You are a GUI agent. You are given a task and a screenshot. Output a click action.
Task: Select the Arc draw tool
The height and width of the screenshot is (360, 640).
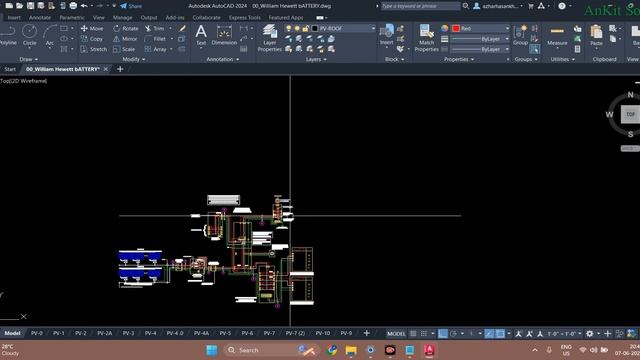coord(50,35)
